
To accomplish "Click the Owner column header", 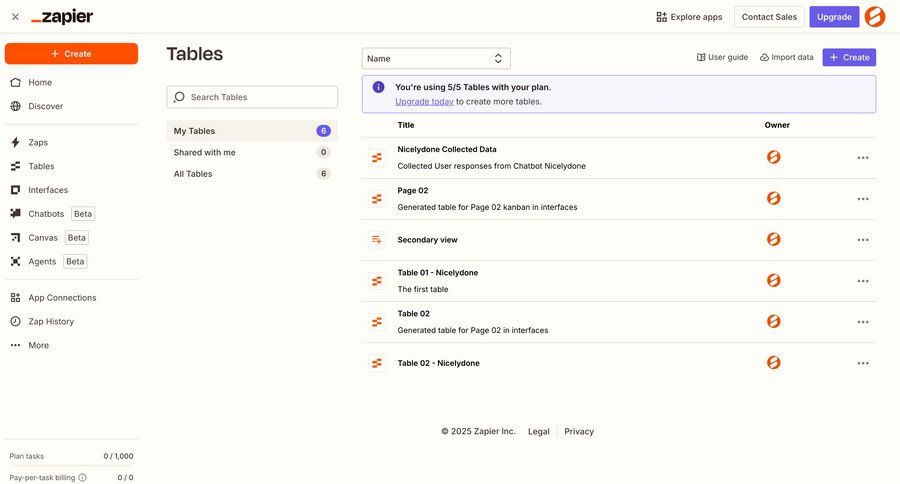I will click(x=777, y=125).
